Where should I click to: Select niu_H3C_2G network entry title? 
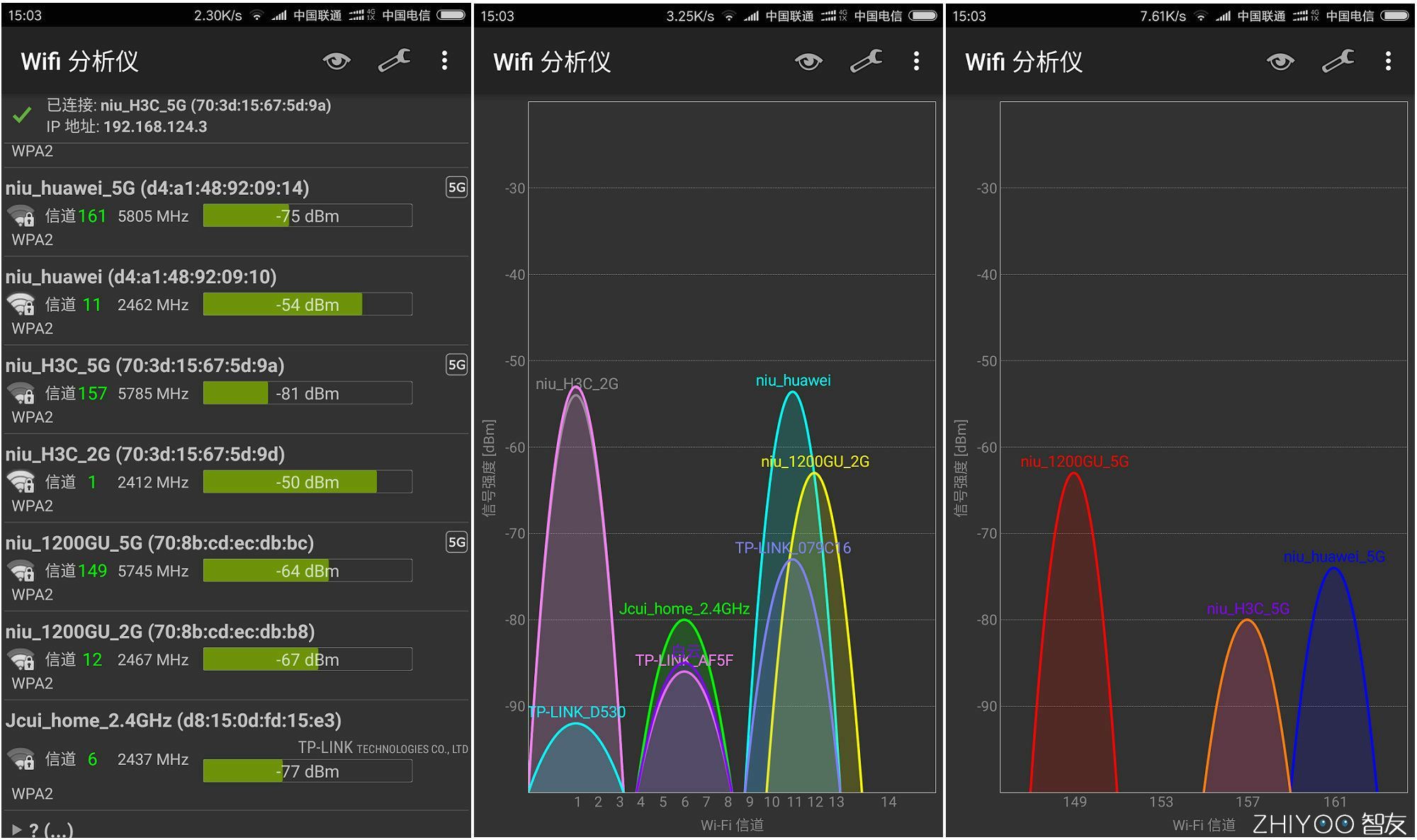pyautogui.click(x=145, y=454)
